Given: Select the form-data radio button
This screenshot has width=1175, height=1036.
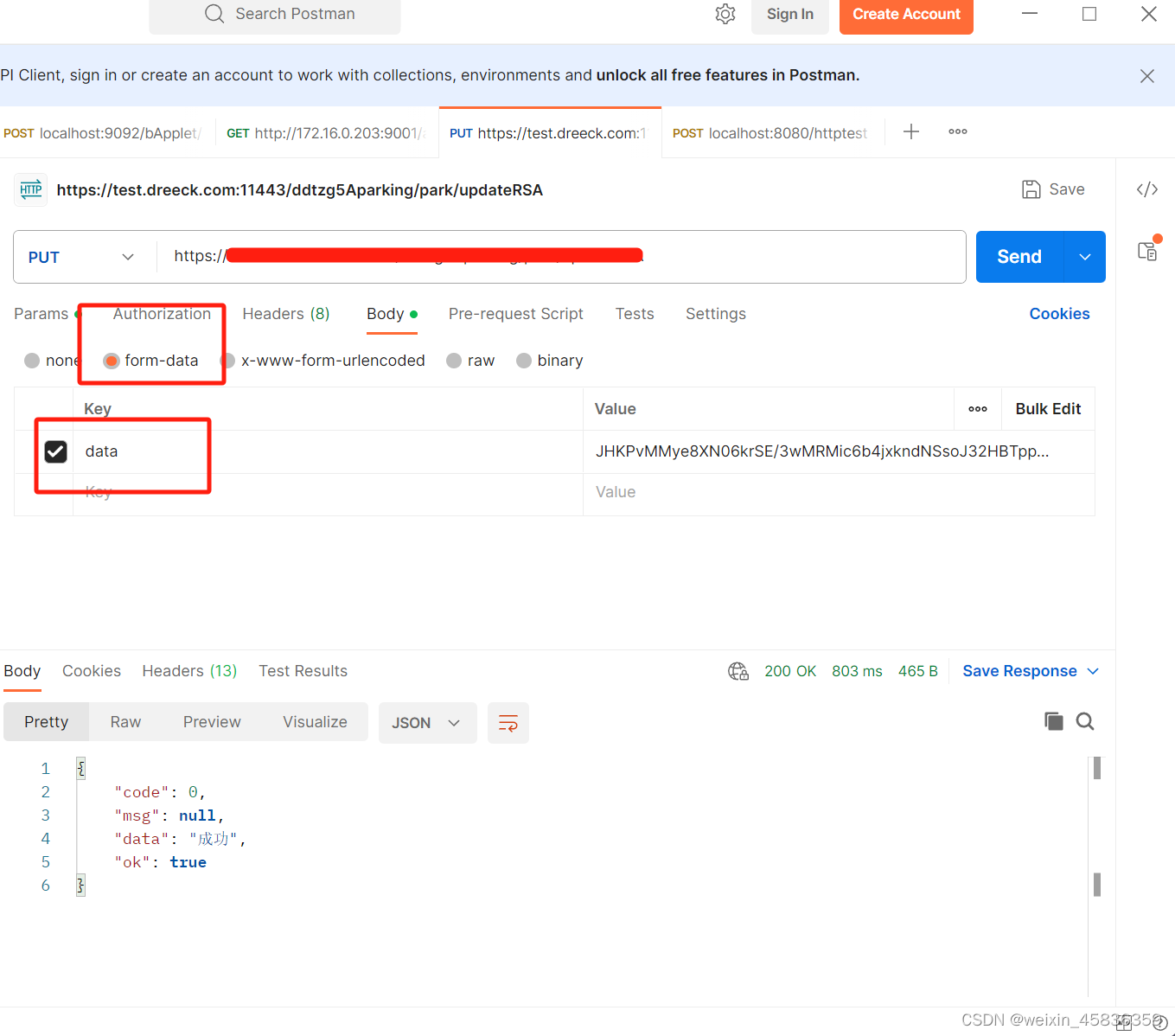Looking at the screenshot, I should tap(111, 361).
